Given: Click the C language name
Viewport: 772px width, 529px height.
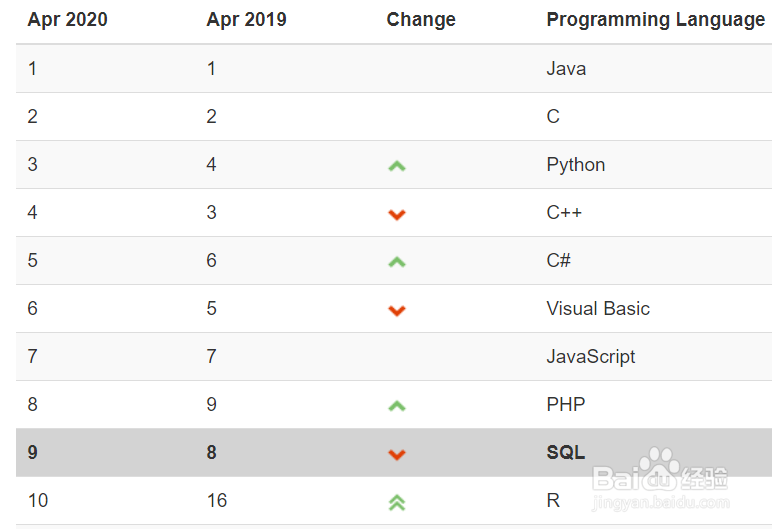Looking at the screenshot, I should pyautogui.click(x=553, y=117).
